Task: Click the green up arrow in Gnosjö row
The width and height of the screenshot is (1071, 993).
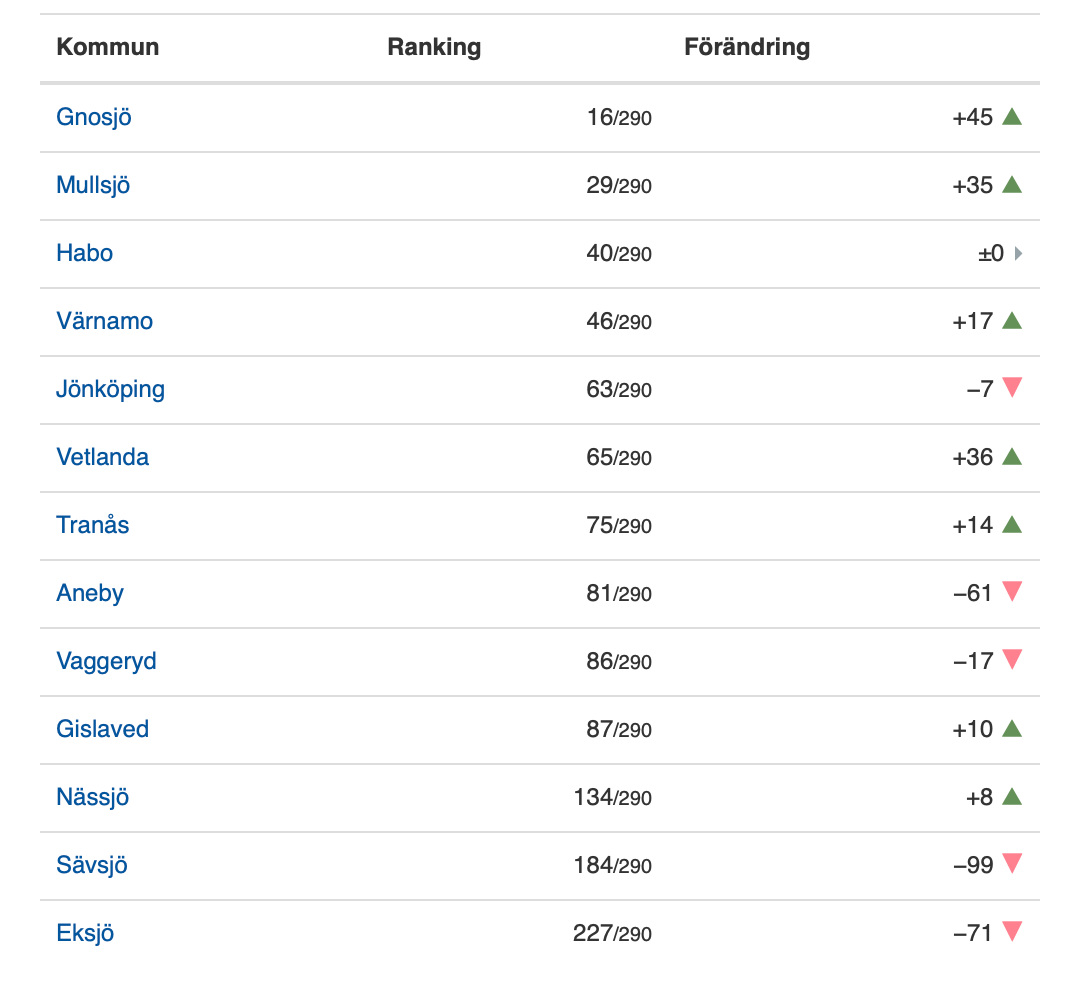Action: [x=1011, y=117]
